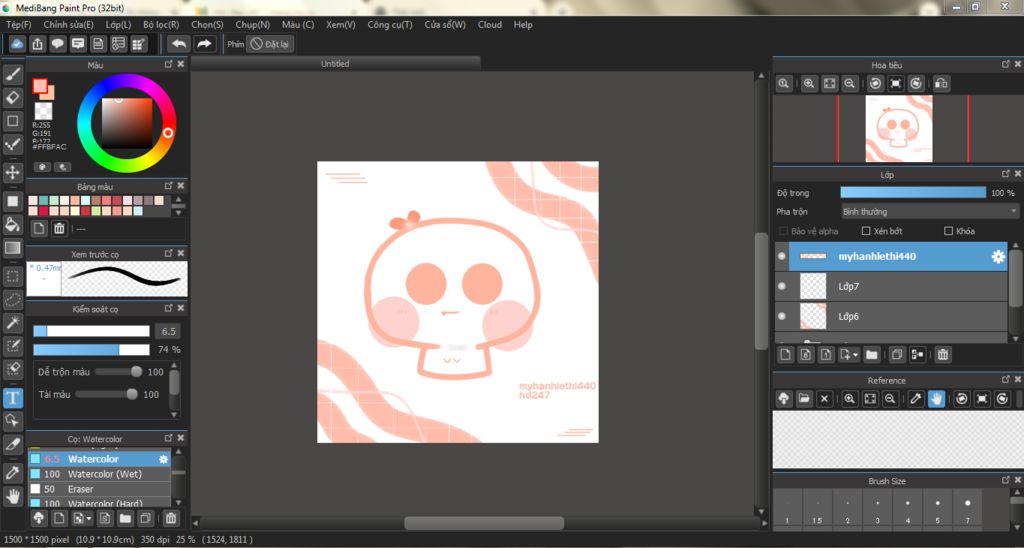
Task: Open the Chỉnh sửa(E) menu
Action: tap(69, 24)
